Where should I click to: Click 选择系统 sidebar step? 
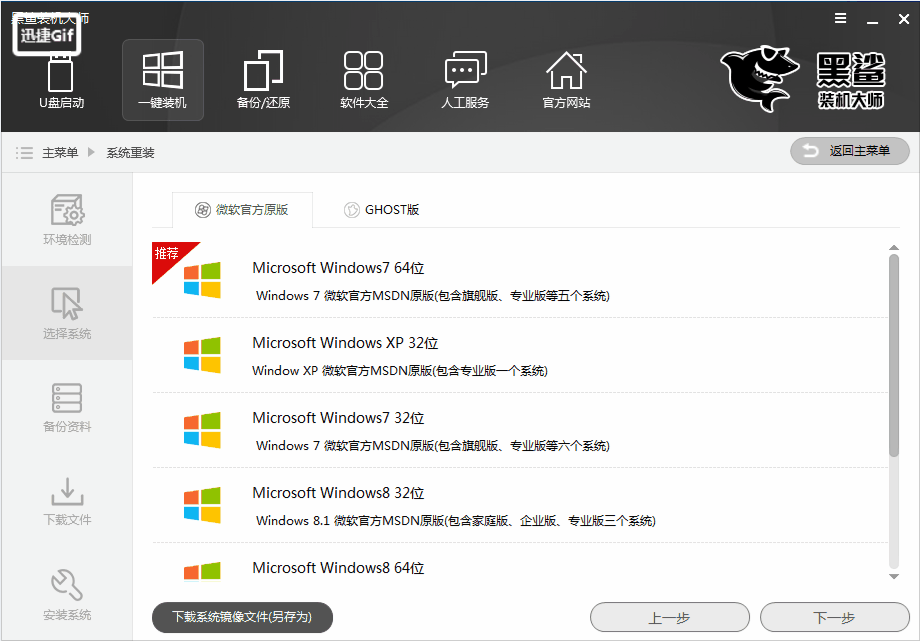click(67, 313)
